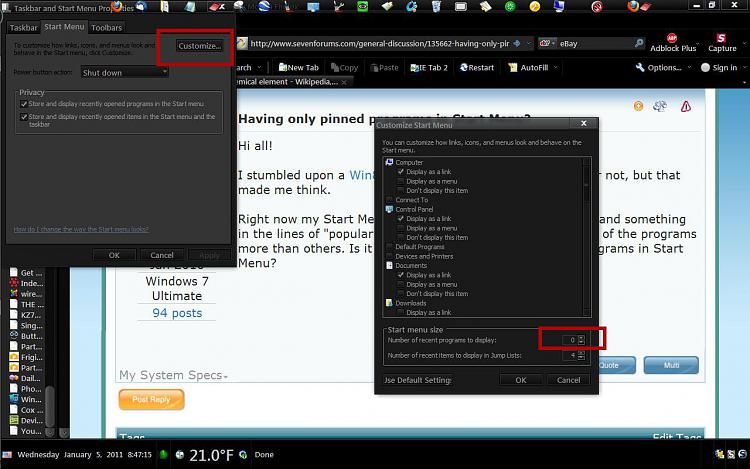Expand the My System Specs dropdown

coord(225,377)
